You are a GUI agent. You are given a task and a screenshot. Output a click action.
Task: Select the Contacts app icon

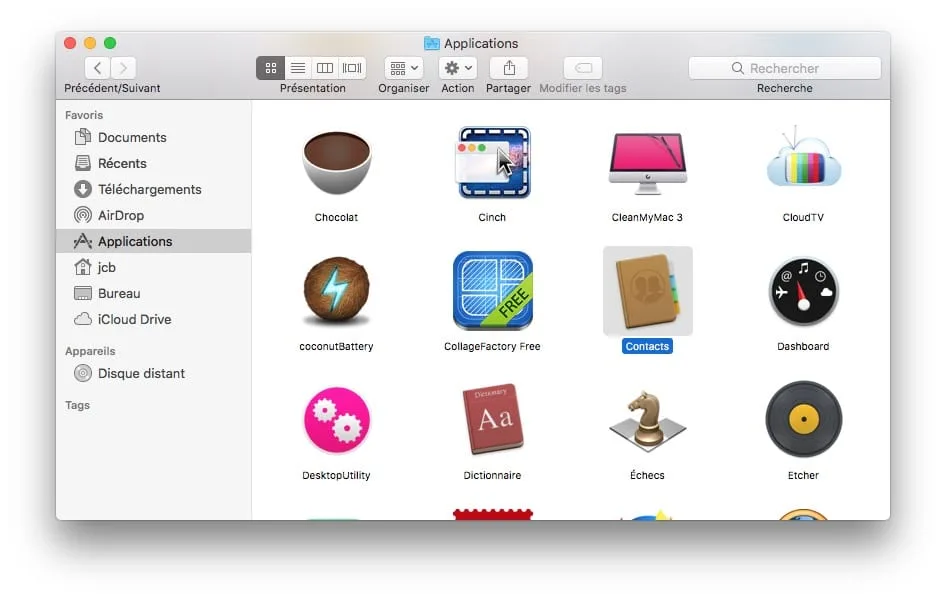pyautogui.click(x=647, y=292)
